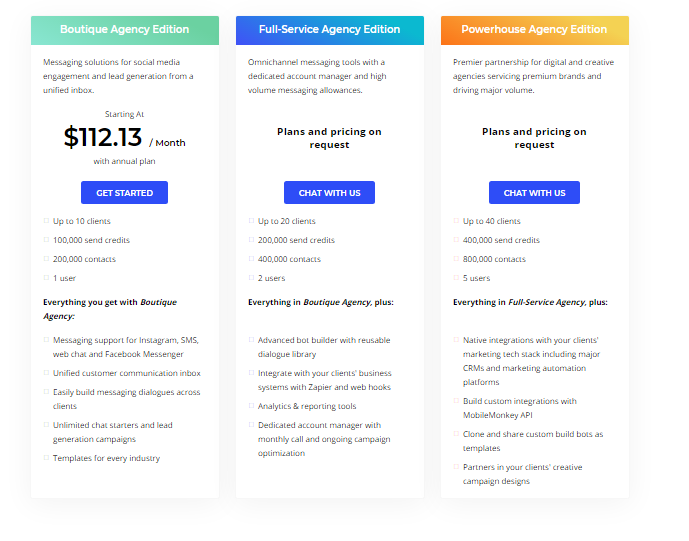Select the Powerhouse Agency Edition header
This screenshot has height=541, width=689.
point(534,30)
